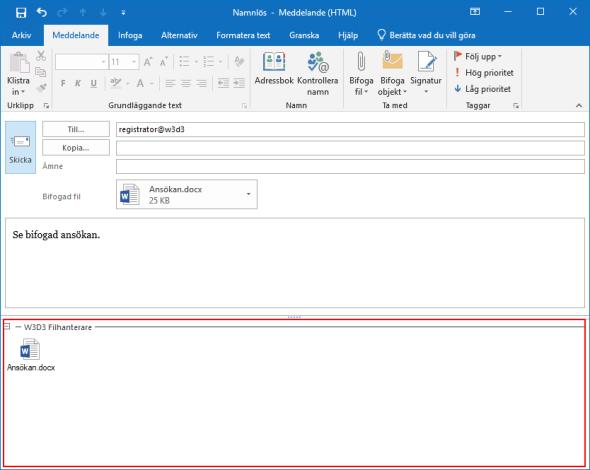The image size is (590, 470).
Task: Undo the last action
Action: click(x=42, y=12)
